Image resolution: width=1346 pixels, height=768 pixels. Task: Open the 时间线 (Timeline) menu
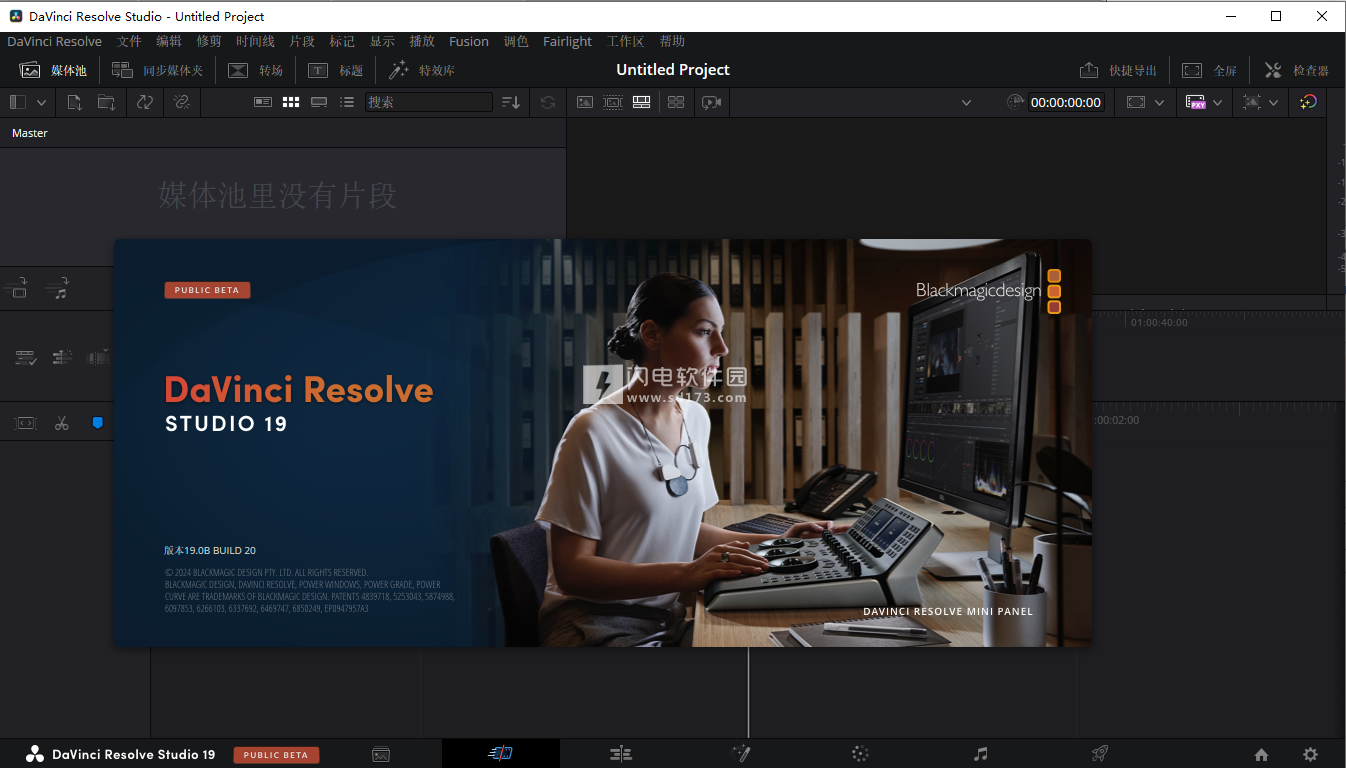tap(255, 41)
